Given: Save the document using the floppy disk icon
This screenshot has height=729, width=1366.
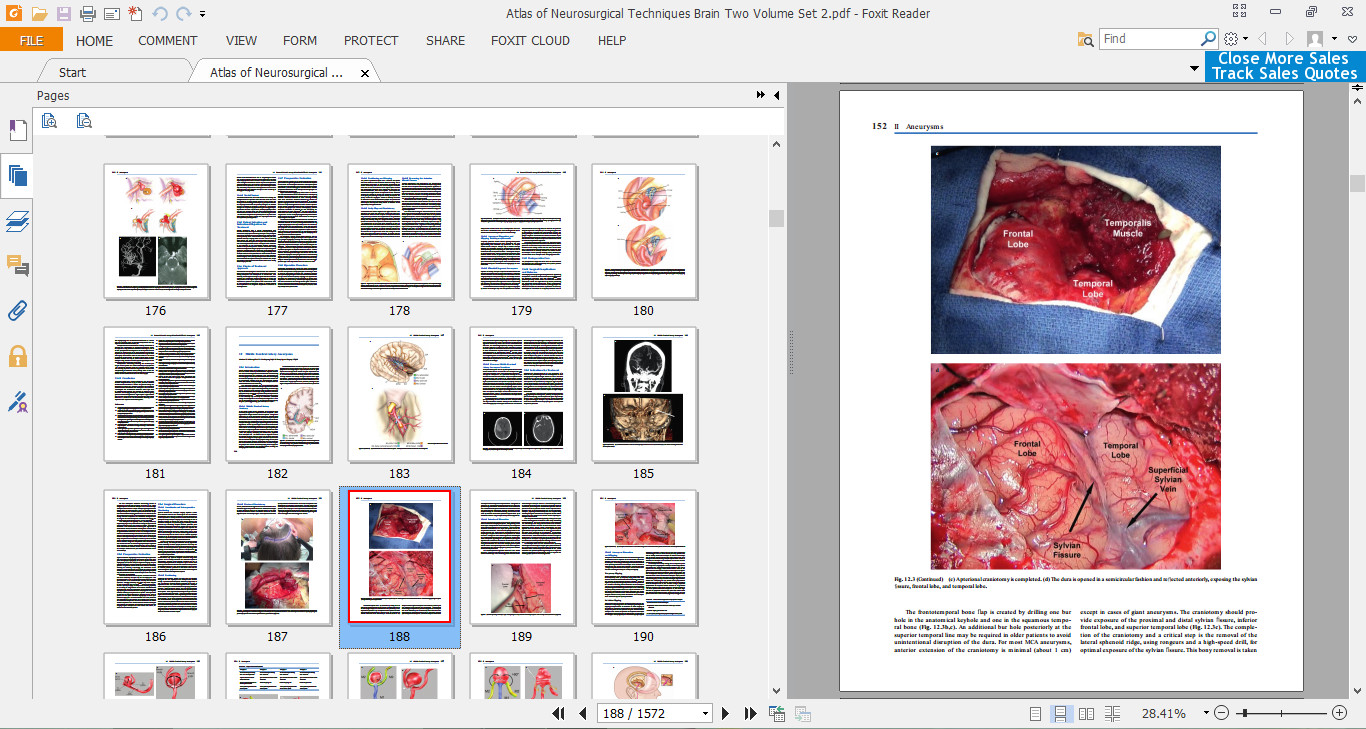Looking at the screenshot, I should tap(63, 14).
